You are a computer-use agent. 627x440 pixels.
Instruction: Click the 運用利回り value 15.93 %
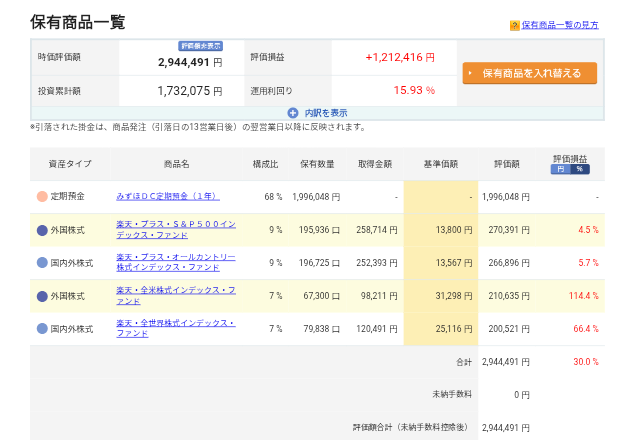(x=414, y=90)
